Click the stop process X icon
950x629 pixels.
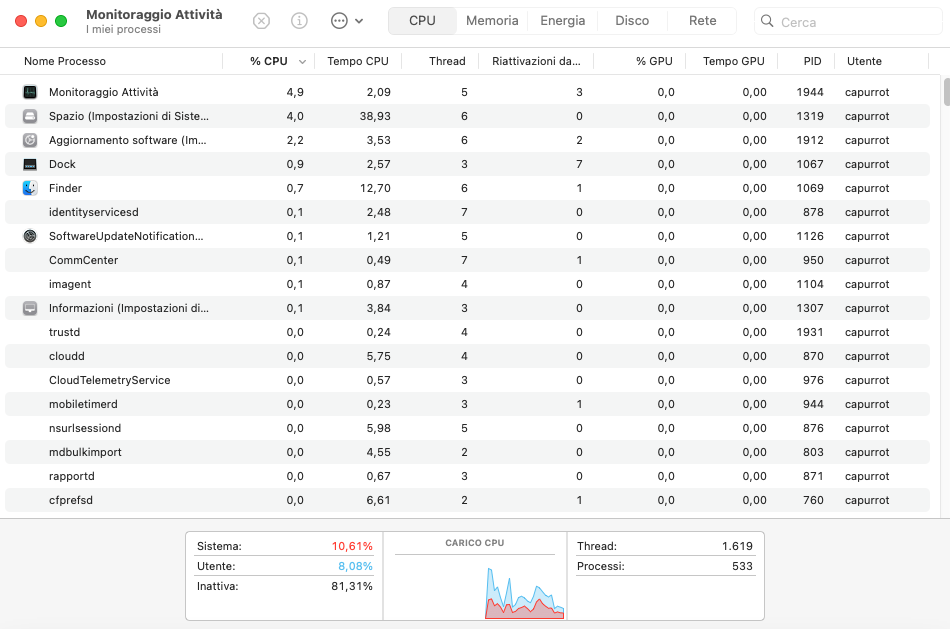(x=261, y=21)
